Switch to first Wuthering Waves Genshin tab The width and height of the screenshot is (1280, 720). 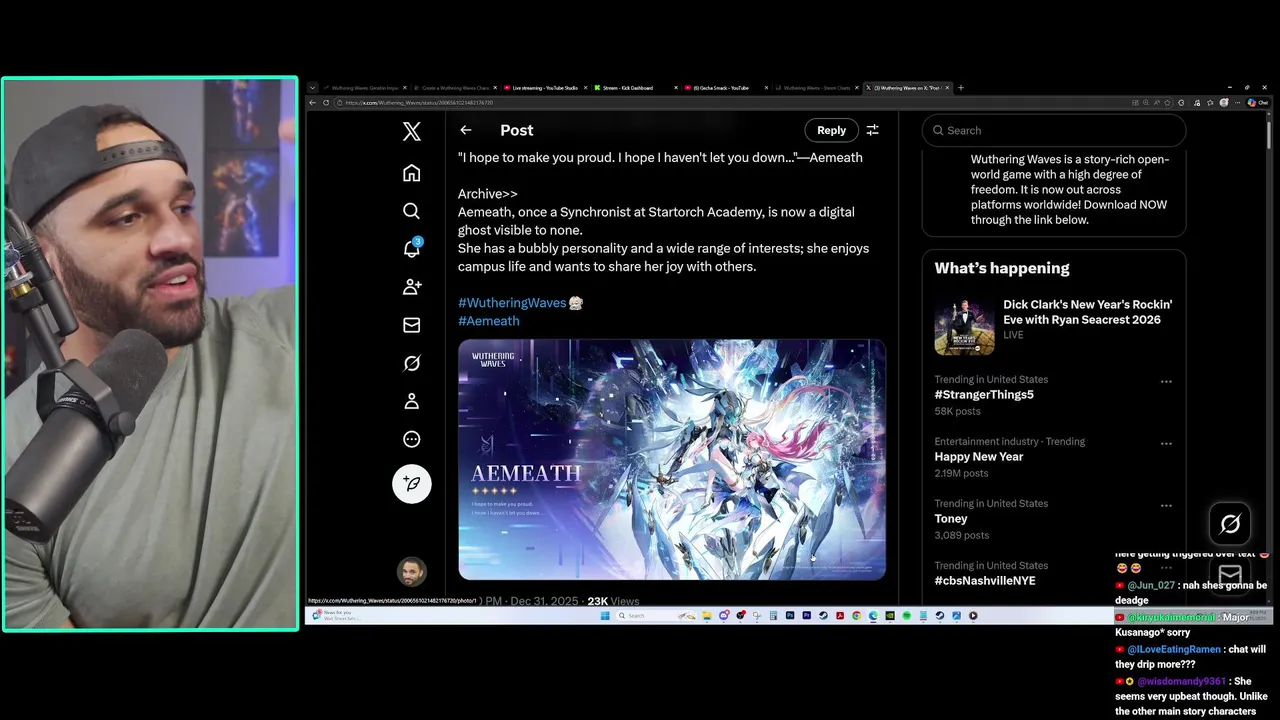tap(364, 88)
